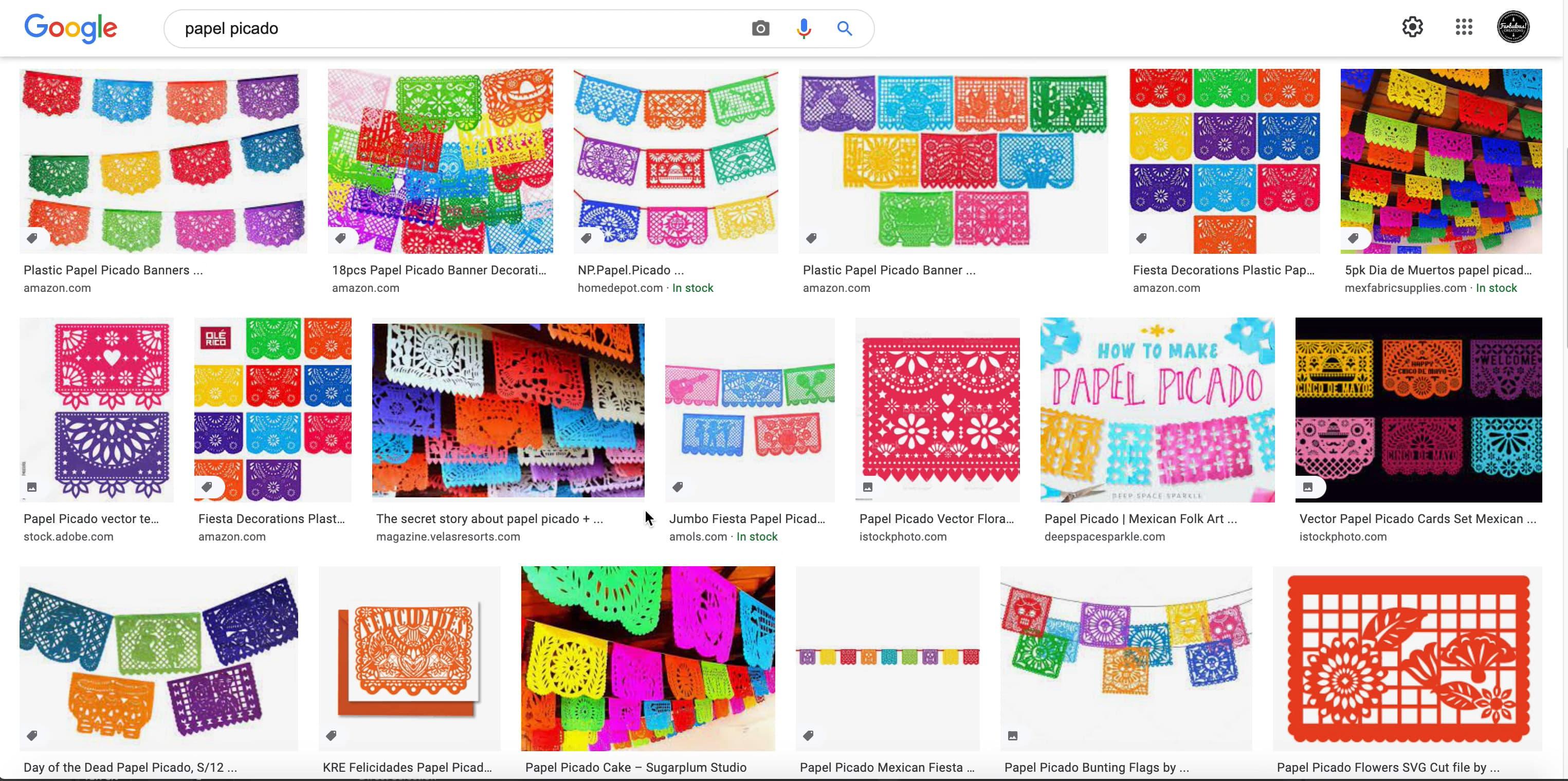Screen dimensions: 1568x781
Task: Open the settings gear menu
Action: pos(1412,27)
